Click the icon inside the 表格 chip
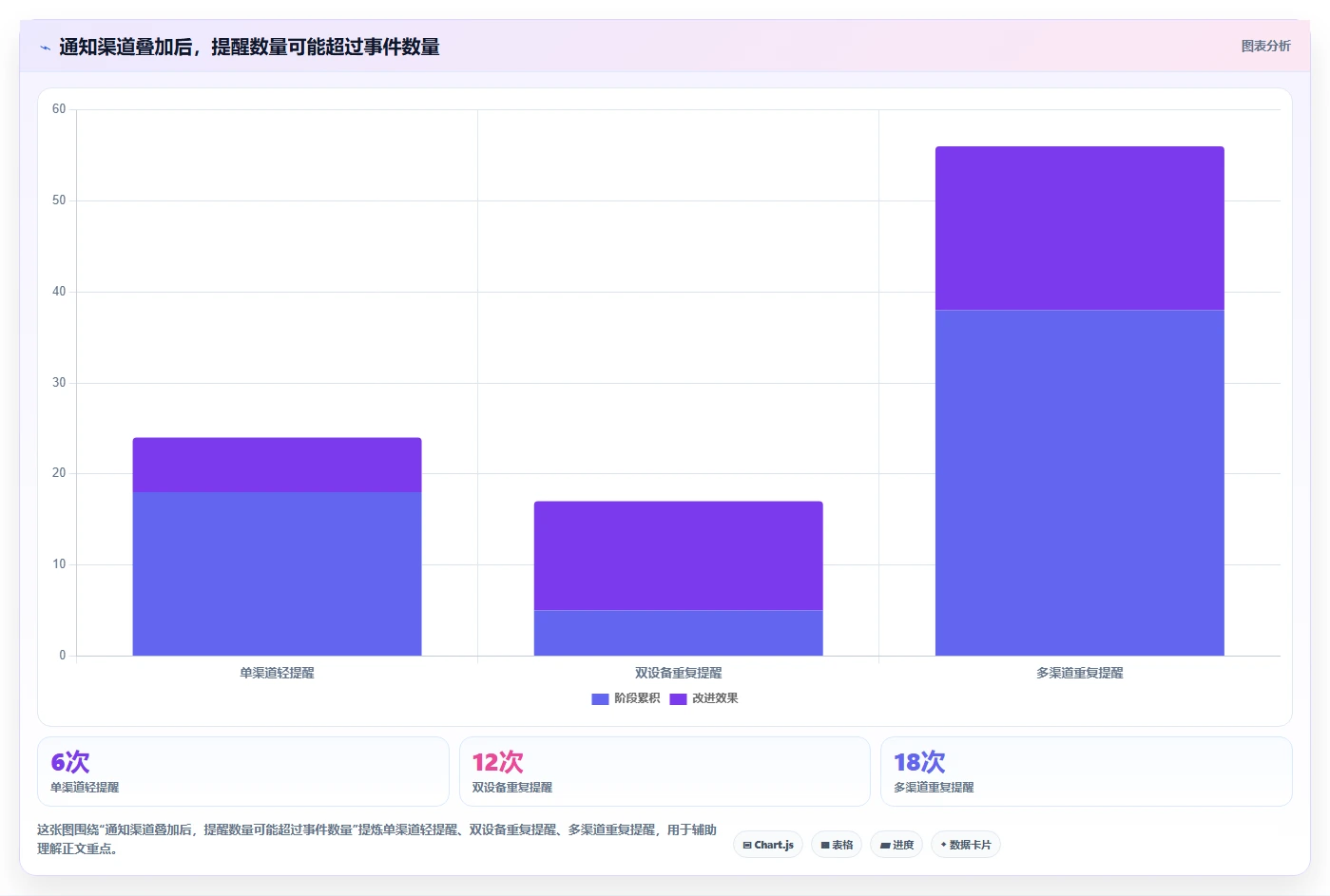This screenshot has height=896, width=1330. (x=825, y=845)
